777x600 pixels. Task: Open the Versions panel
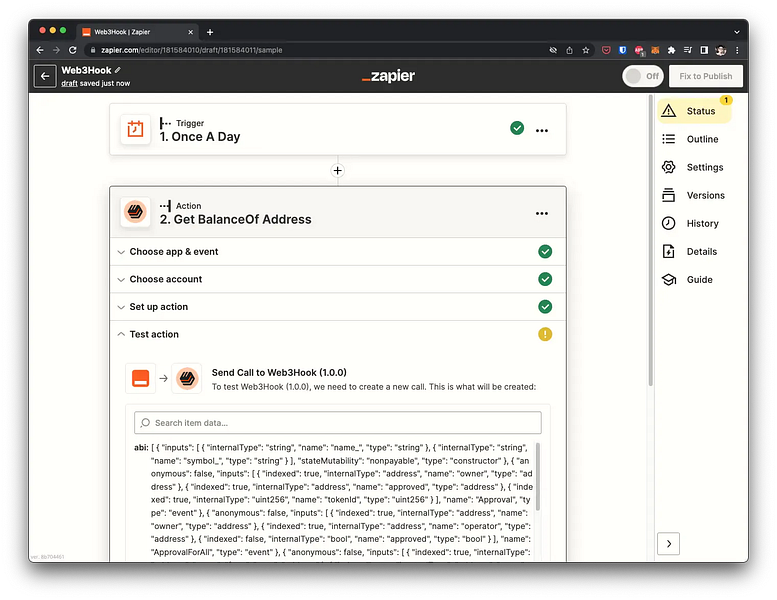coord(694,195)
